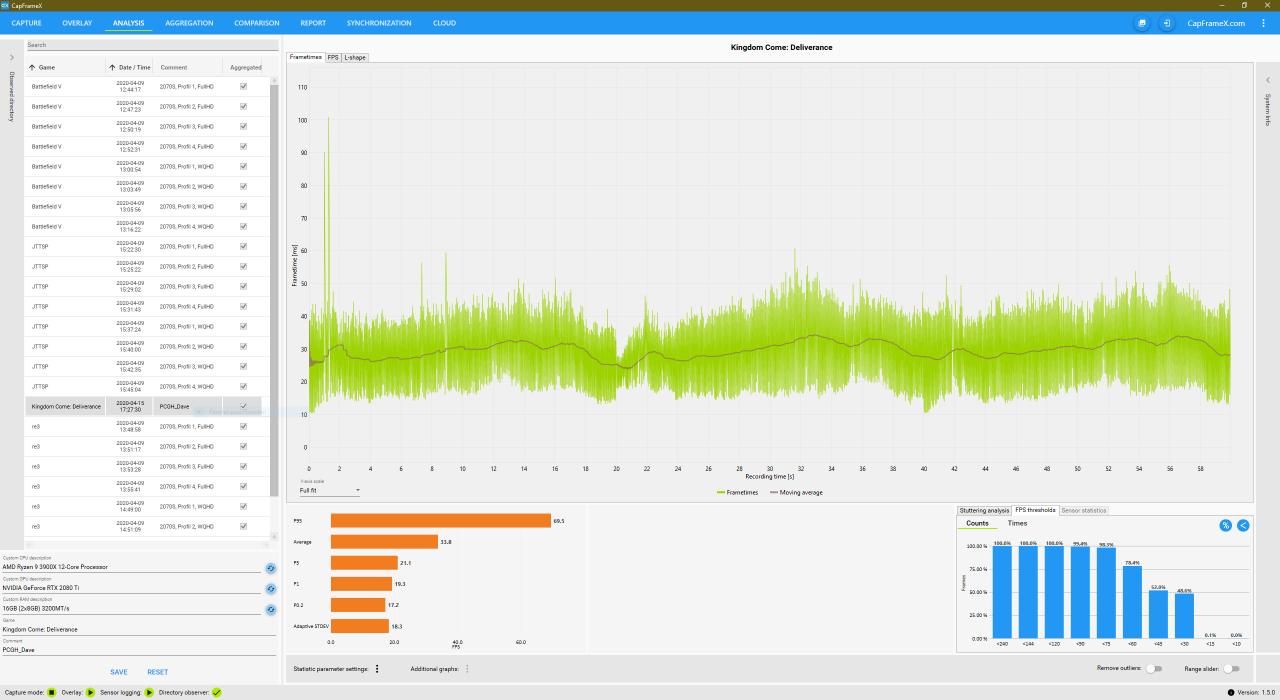This screenshot has width=1280, height=700.
Task: Sort list by Date / Time column arrow
Action: point(113,67)
